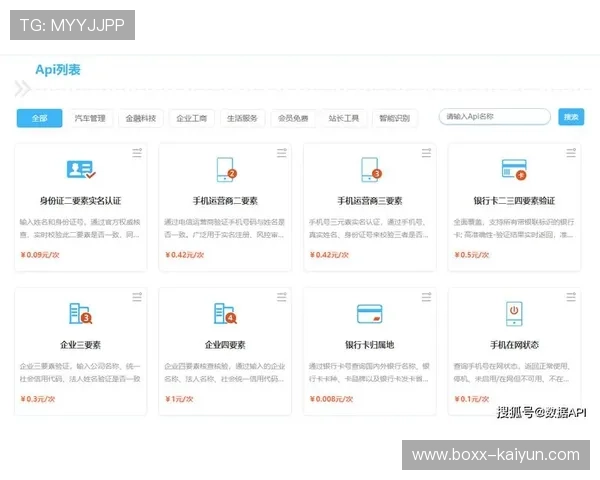The height and width of the screenshot is (480, 600).
Task: Switch to the 企业工商 category
Action: point(191,118)
